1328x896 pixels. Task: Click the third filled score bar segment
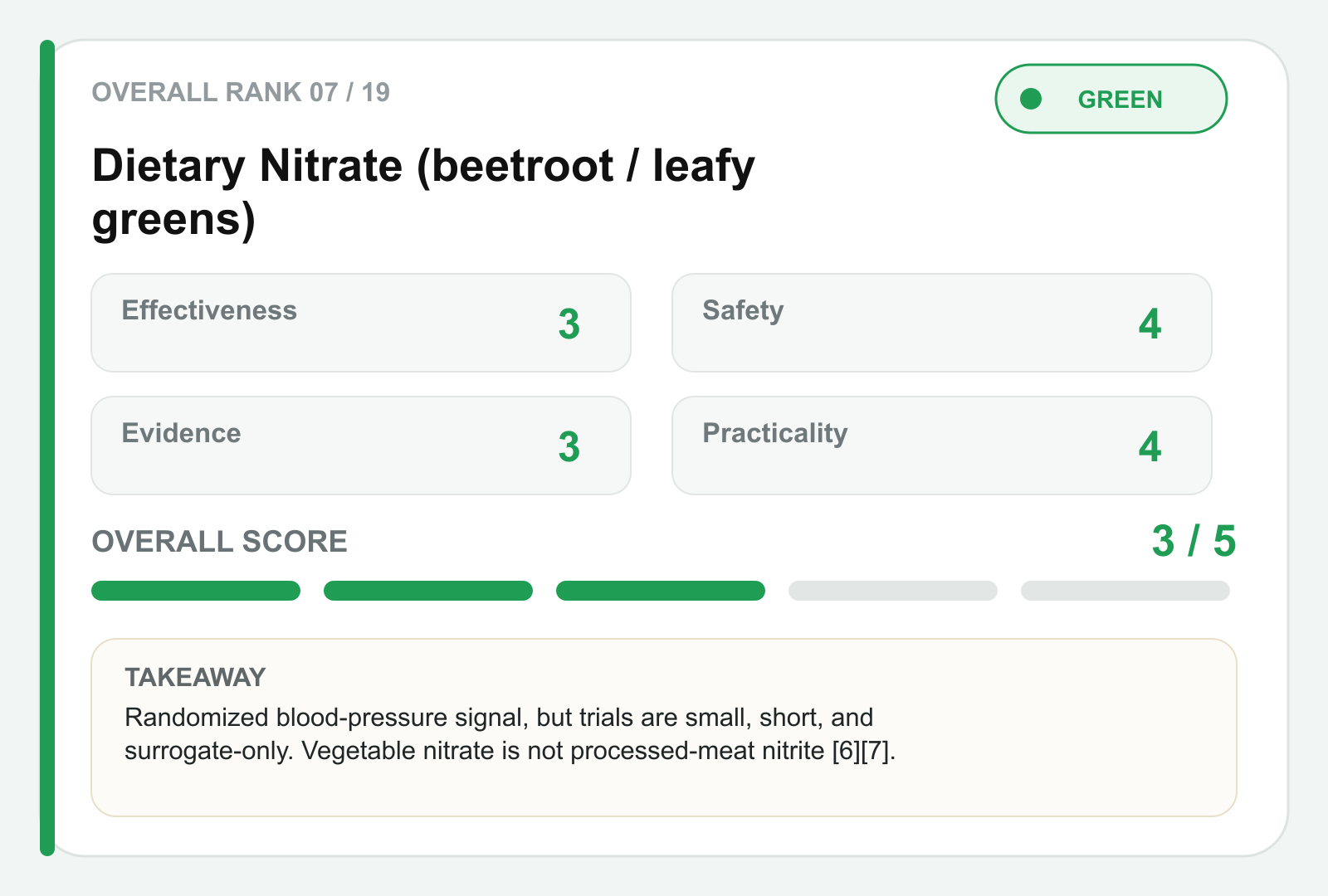click(x=661, y=591)
